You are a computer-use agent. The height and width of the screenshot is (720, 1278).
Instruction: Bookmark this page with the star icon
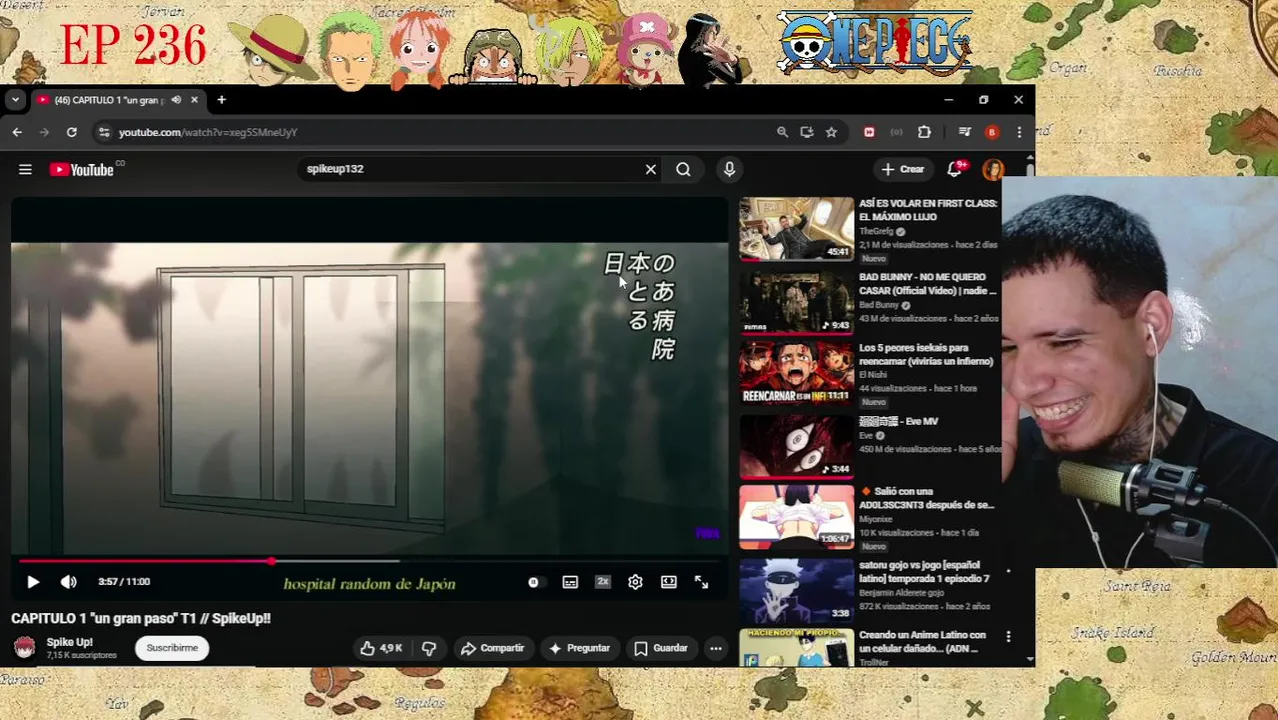[x=831, y=132]
